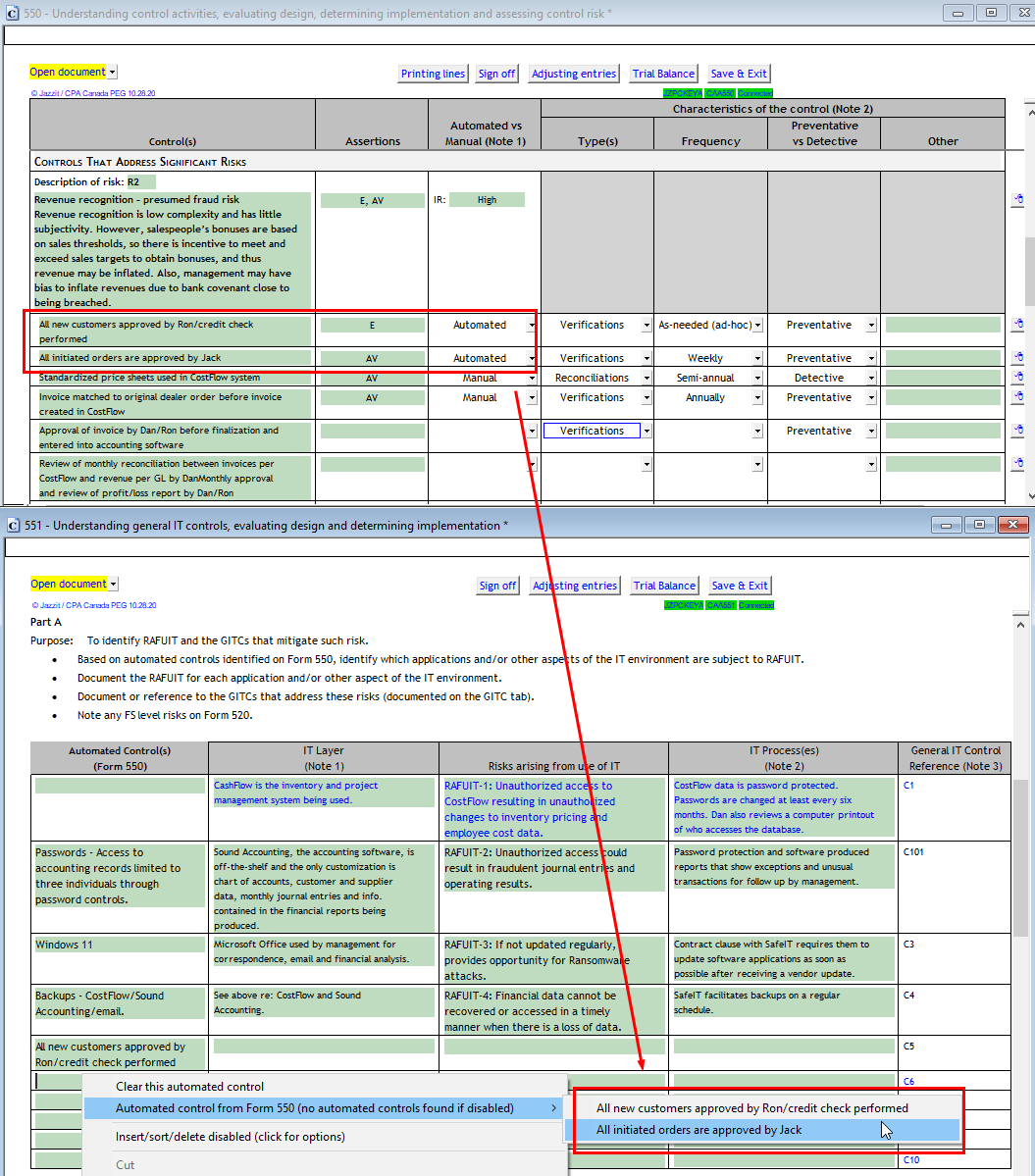Click Trial Balance in 551 window

pyautogui.click(x=664, y=586)
